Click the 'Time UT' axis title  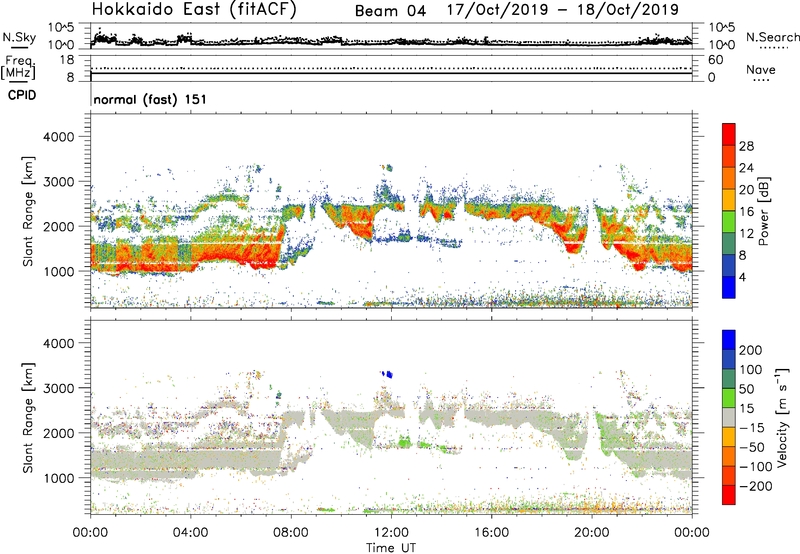point(391,548)
